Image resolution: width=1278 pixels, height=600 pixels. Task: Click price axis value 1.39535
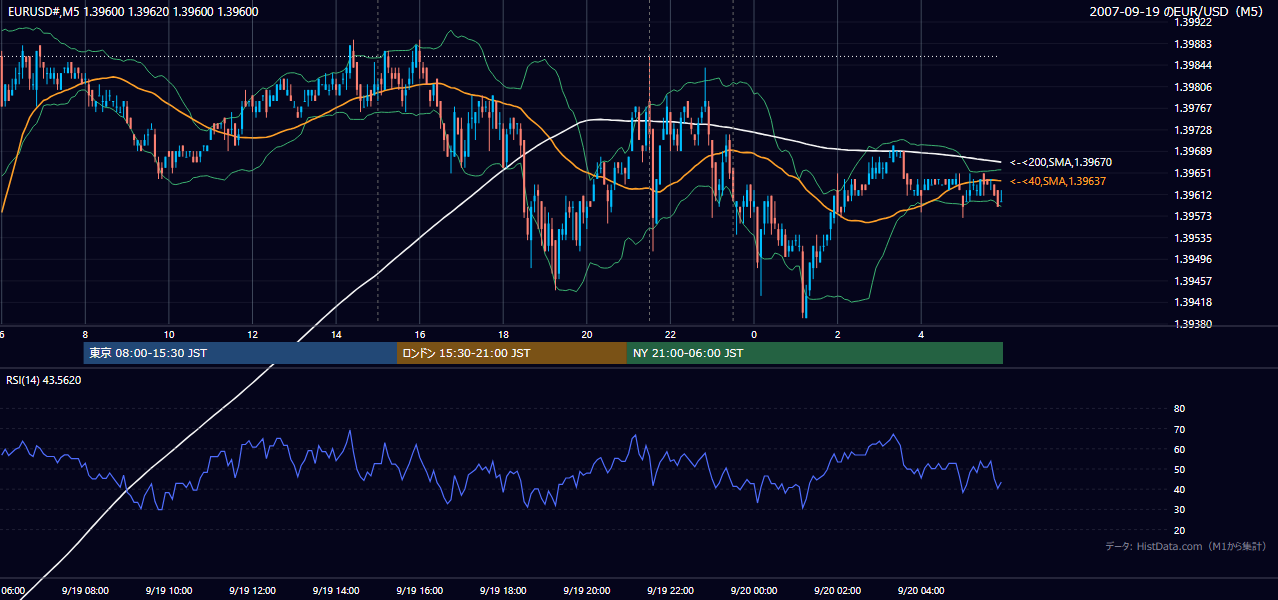point(1191,238)
